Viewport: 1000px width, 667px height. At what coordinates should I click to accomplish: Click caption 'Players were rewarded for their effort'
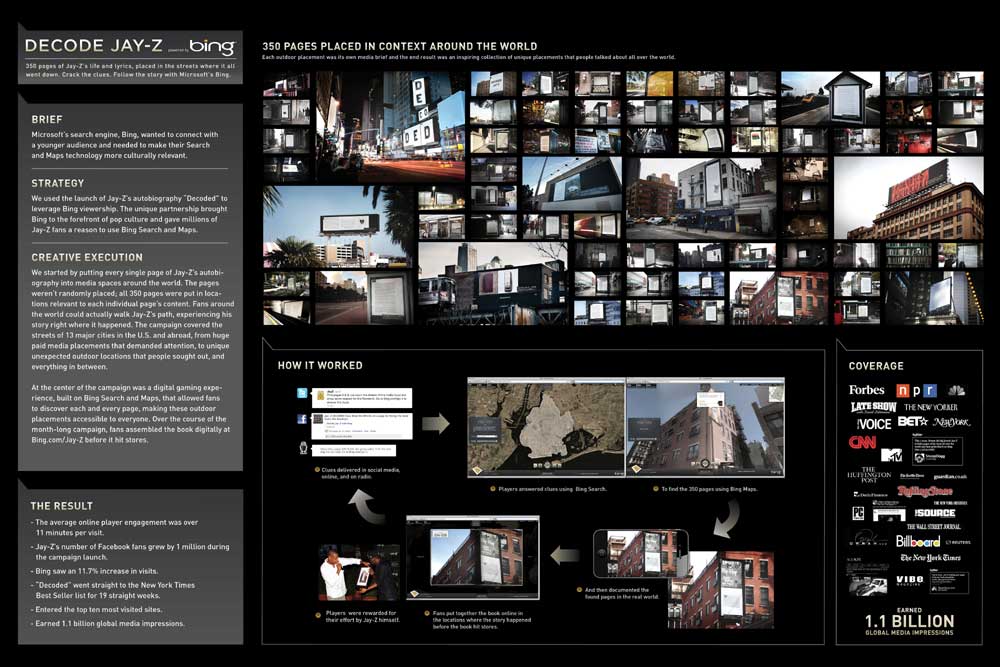coord(362,616)
